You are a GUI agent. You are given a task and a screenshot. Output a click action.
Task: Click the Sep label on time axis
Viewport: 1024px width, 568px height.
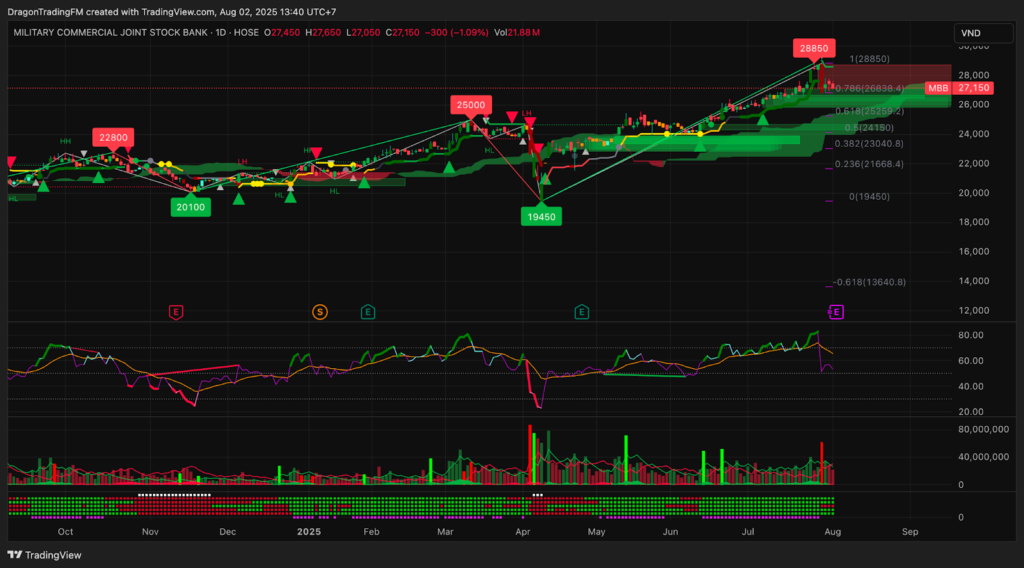point(908,532)
